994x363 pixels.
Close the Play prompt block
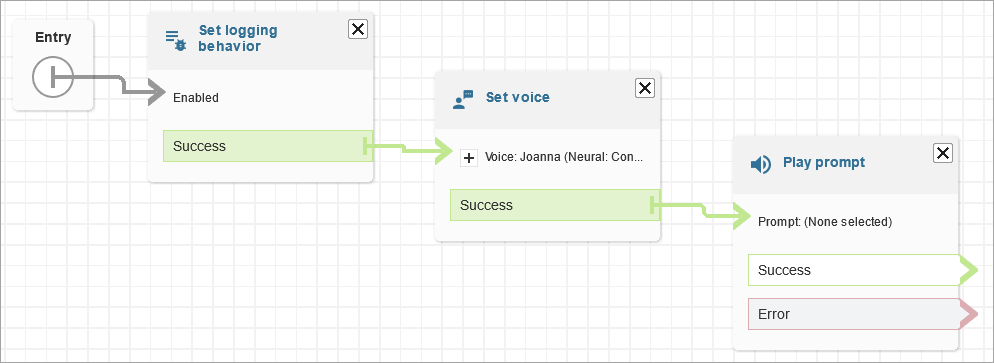tap(943, 153)
